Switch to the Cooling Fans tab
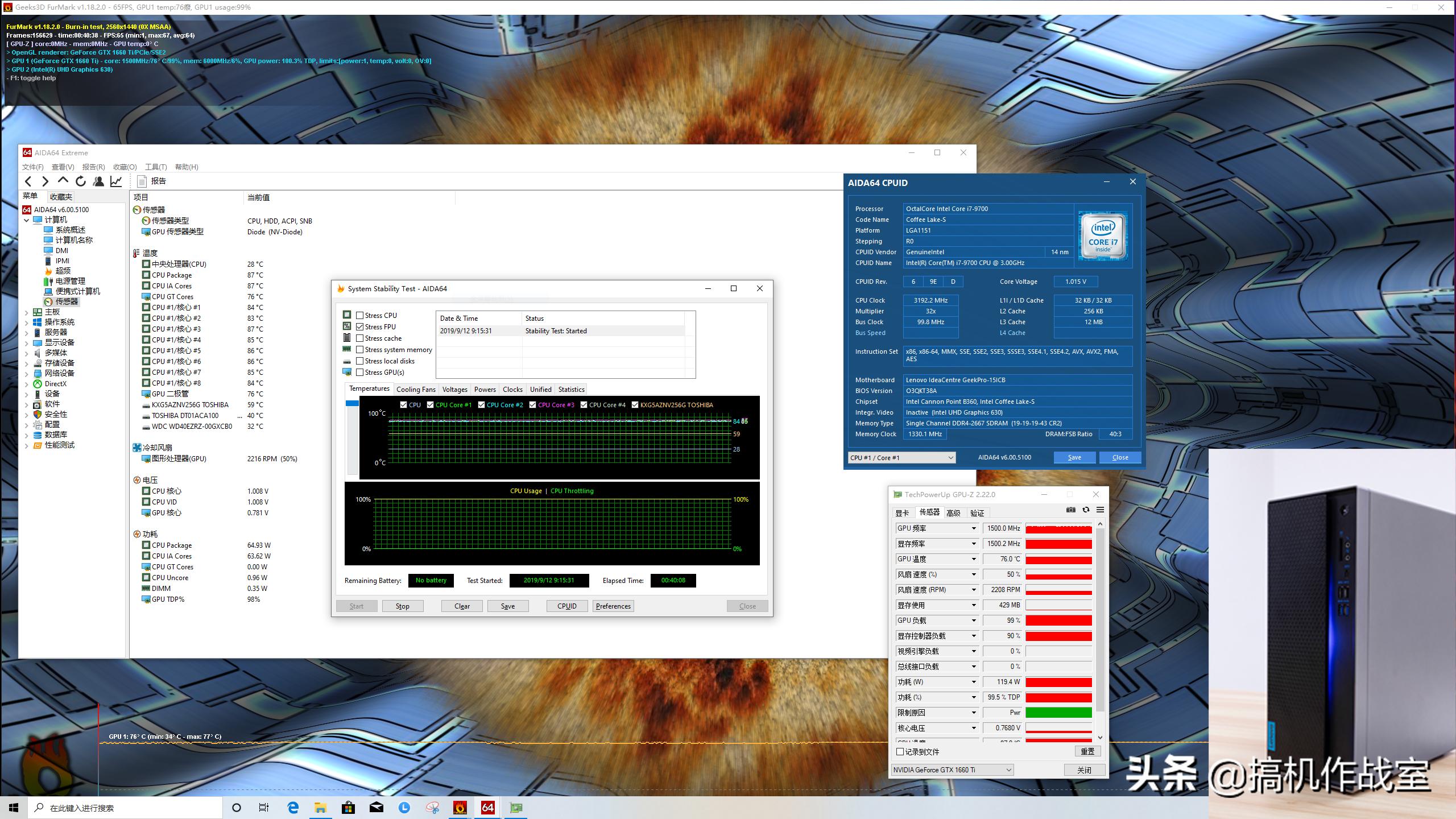 point(416,390)
